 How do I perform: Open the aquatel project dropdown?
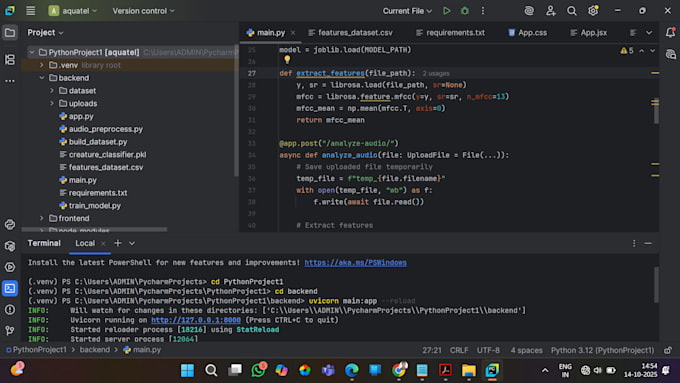(x=73, y=11)
